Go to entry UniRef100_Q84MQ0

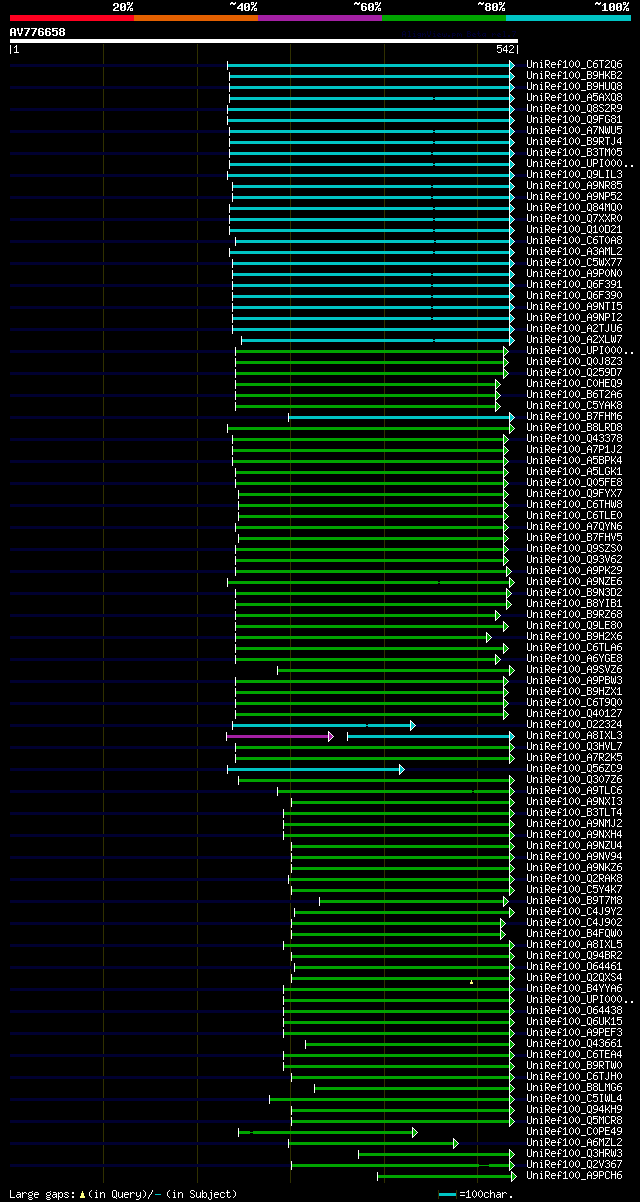point(575,208)
